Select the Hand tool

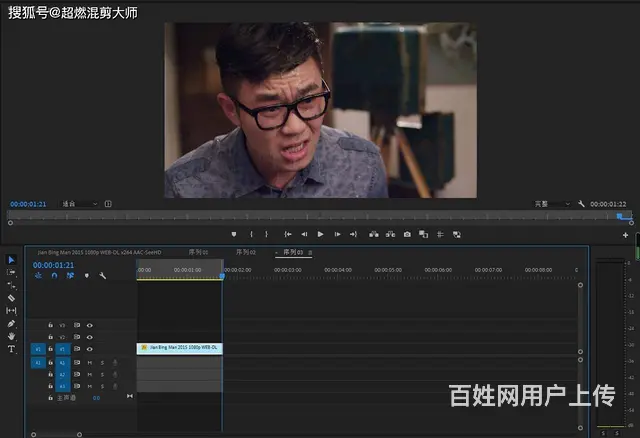[12, 337]
